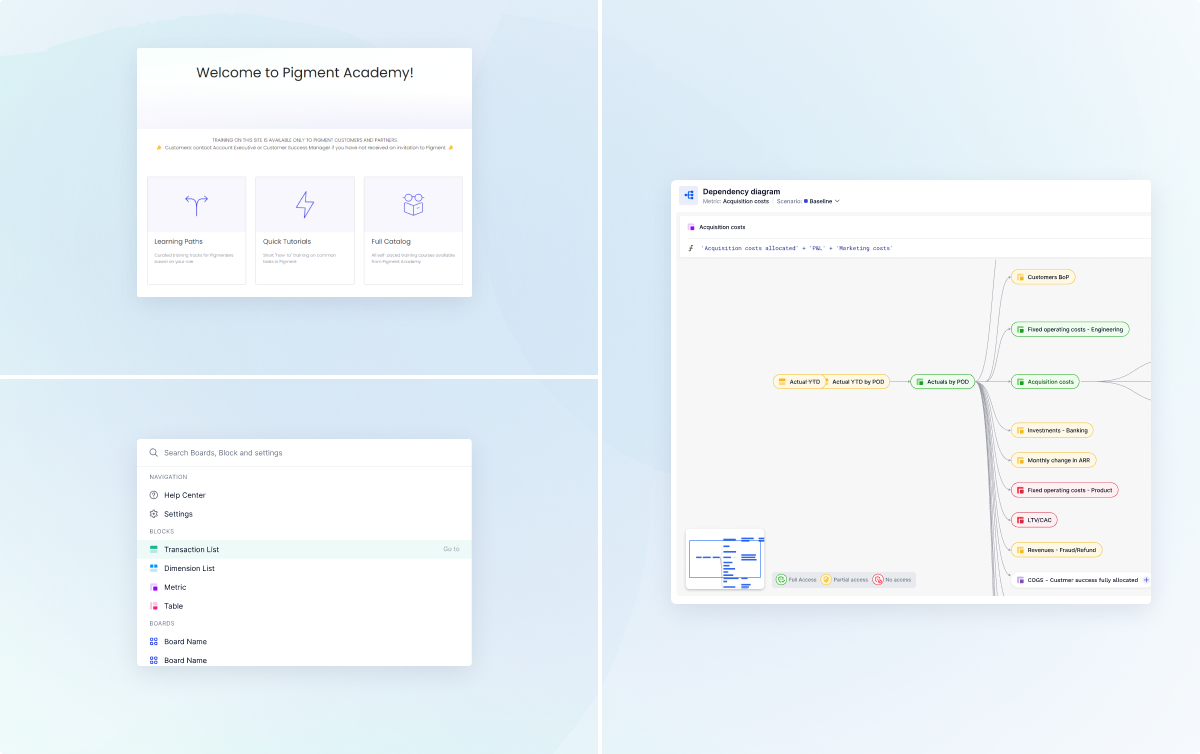Click the Learning Paths branching arrows icon
This screenshot has width=1200, height=754.
(x=196, y=205)
